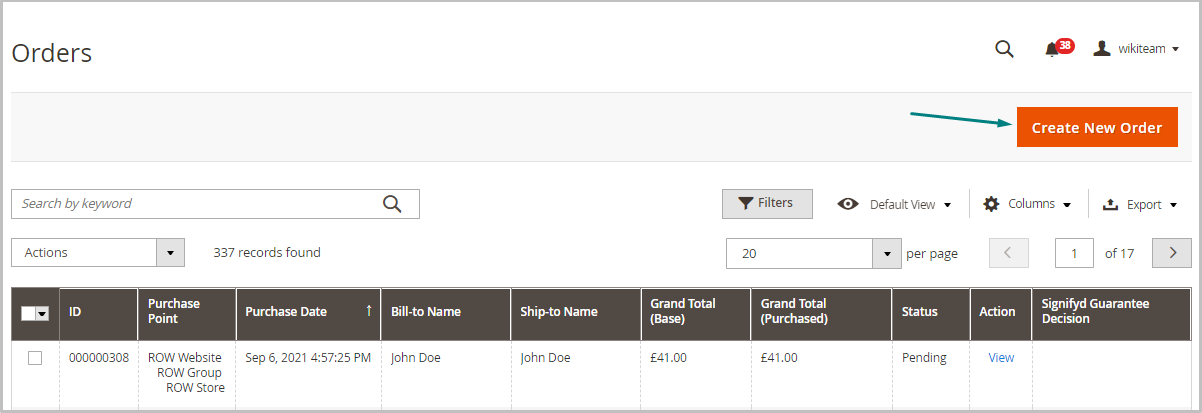Click the Create New Order button

pos(1097,128)
